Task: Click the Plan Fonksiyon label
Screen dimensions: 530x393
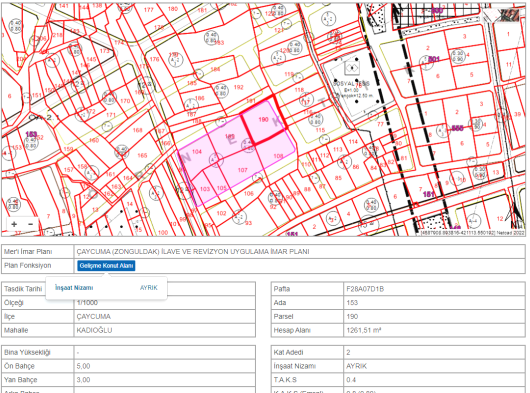Action: point(28,266)
